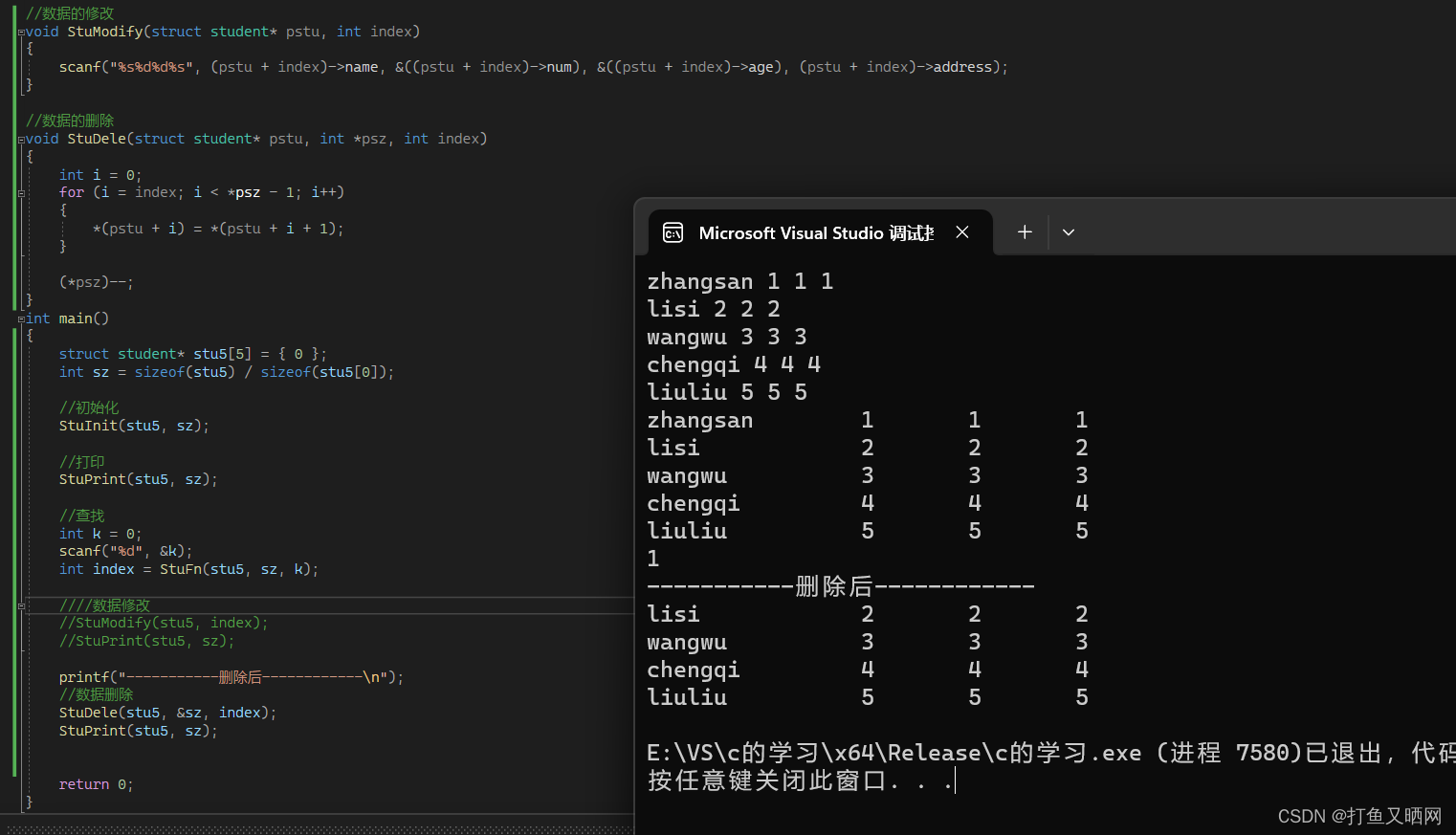This screenshot has height=835, width=1456.
Task: Click the 'struct student* stu5[5]' declaration line
Action: 193,354
